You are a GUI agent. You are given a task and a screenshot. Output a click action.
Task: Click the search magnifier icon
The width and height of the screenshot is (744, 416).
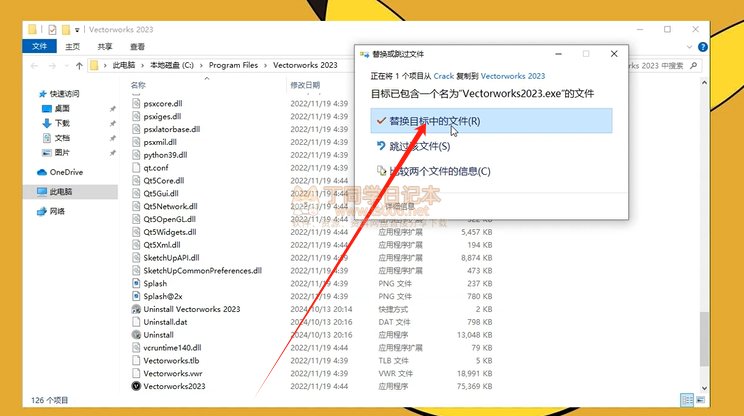coord(693,65)
